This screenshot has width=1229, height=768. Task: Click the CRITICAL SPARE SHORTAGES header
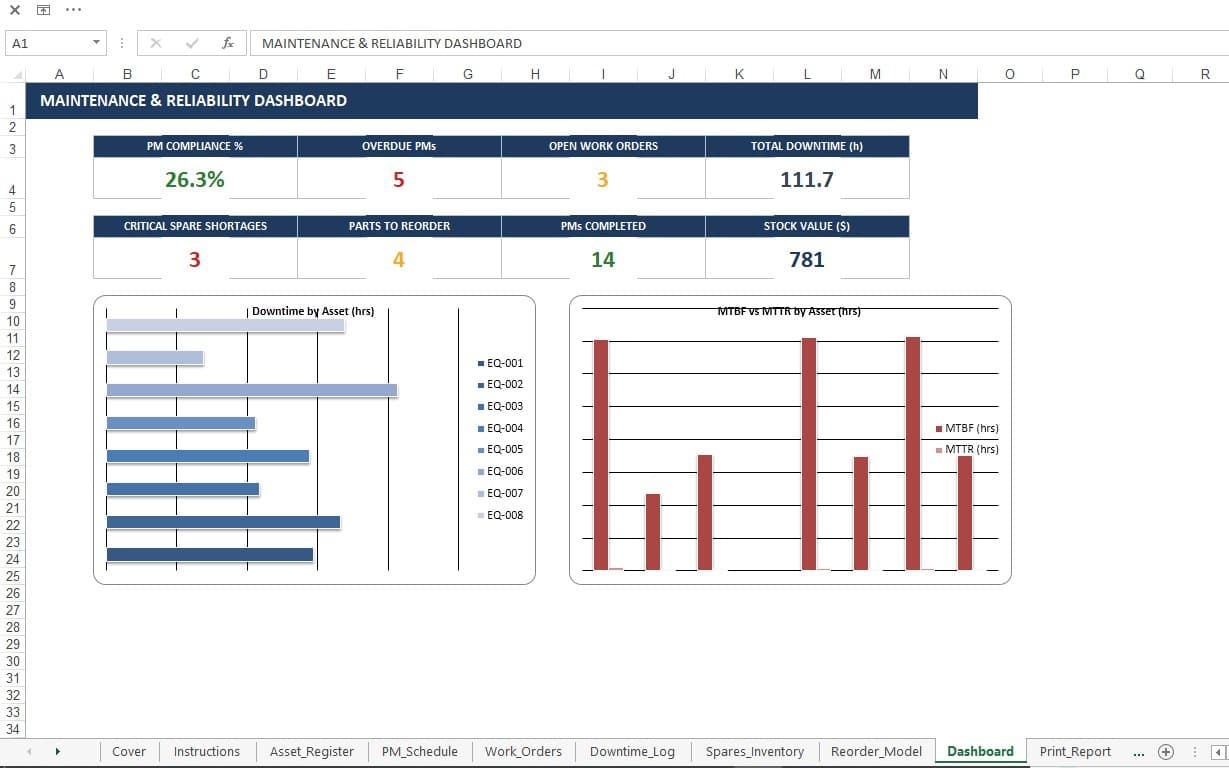195,226
